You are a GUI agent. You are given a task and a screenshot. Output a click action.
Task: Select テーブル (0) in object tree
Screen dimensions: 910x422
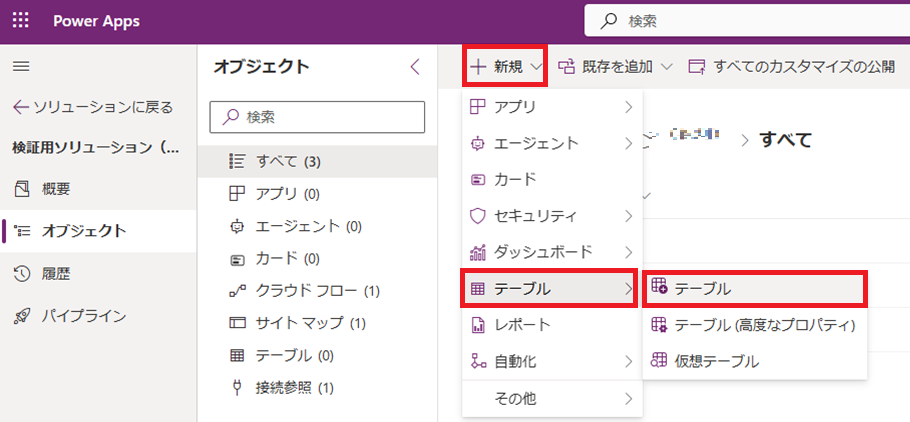coord(317,355)
